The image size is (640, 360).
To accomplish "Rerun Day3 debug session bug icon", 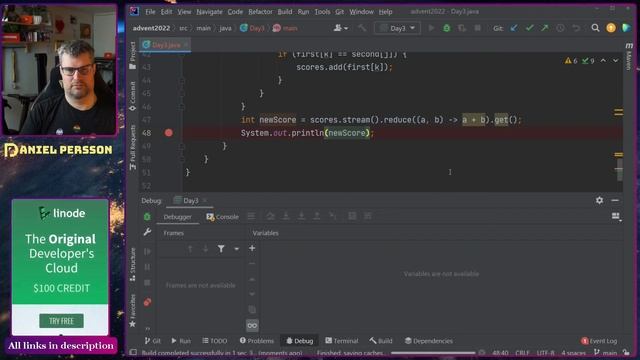I will 147,217.
